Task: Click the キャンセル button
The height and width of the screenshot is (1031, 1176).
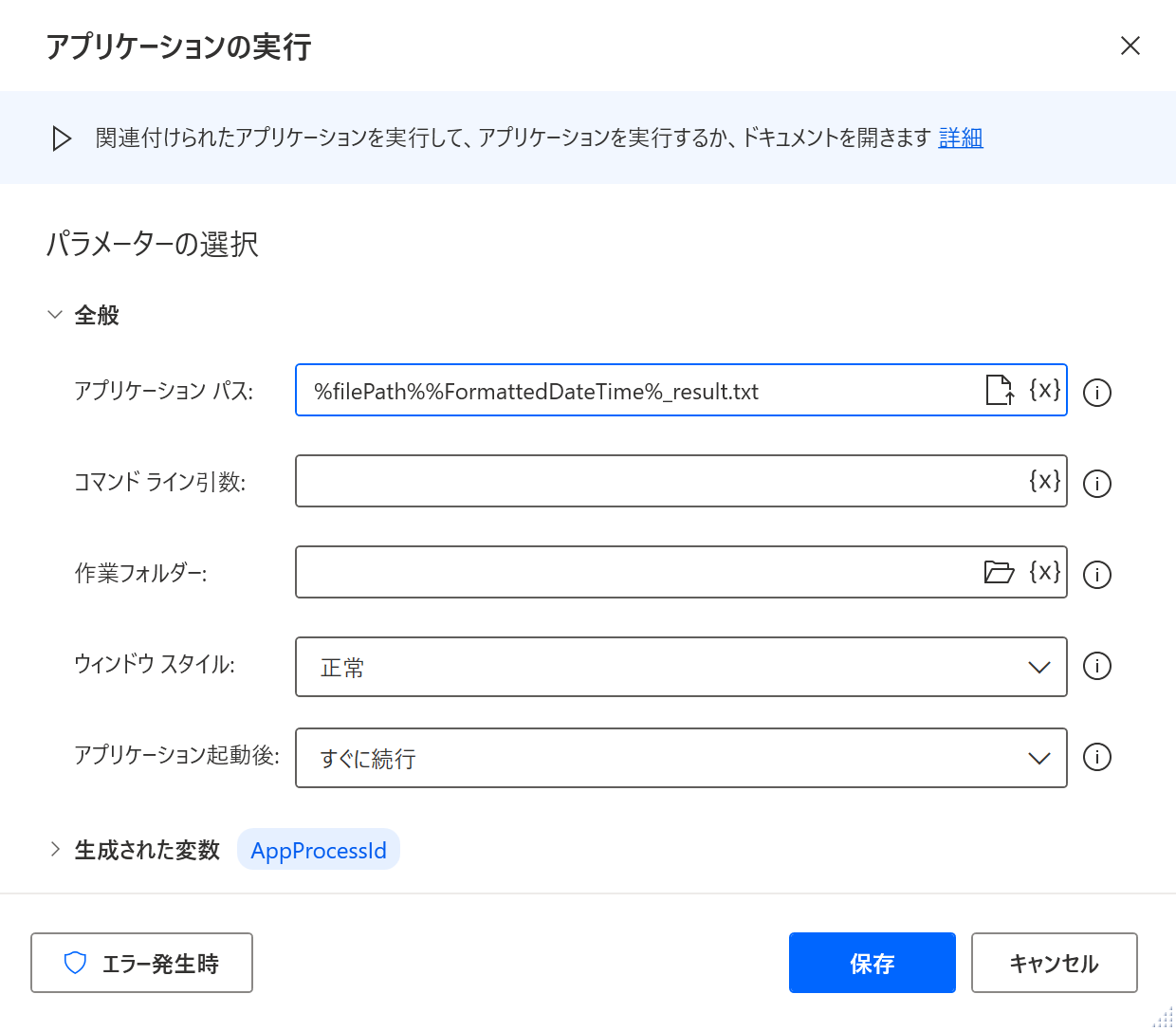Action: point(1055,963)
